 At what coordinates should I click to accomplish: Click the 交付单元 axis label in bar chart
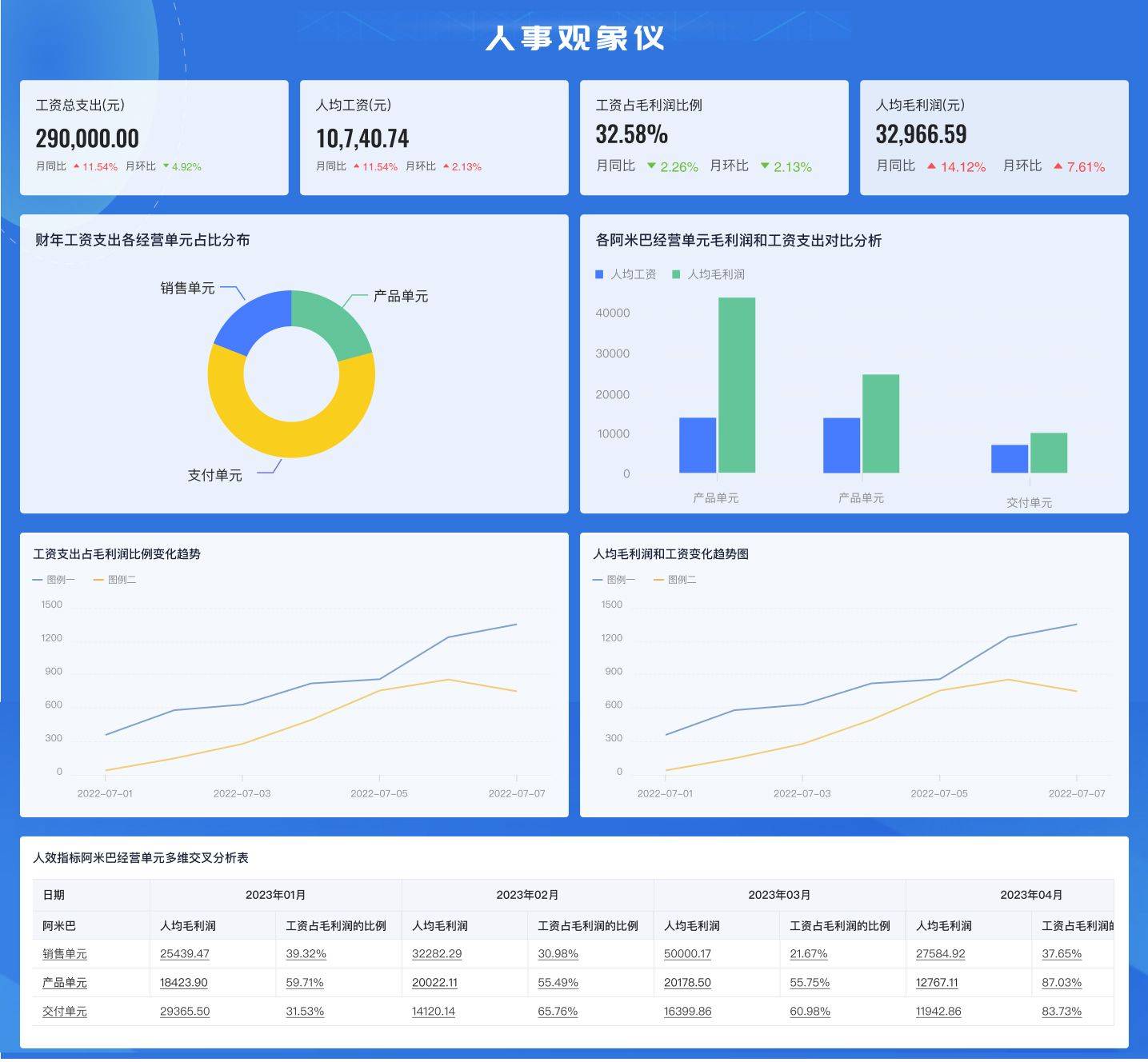[x=1029, y=502]
